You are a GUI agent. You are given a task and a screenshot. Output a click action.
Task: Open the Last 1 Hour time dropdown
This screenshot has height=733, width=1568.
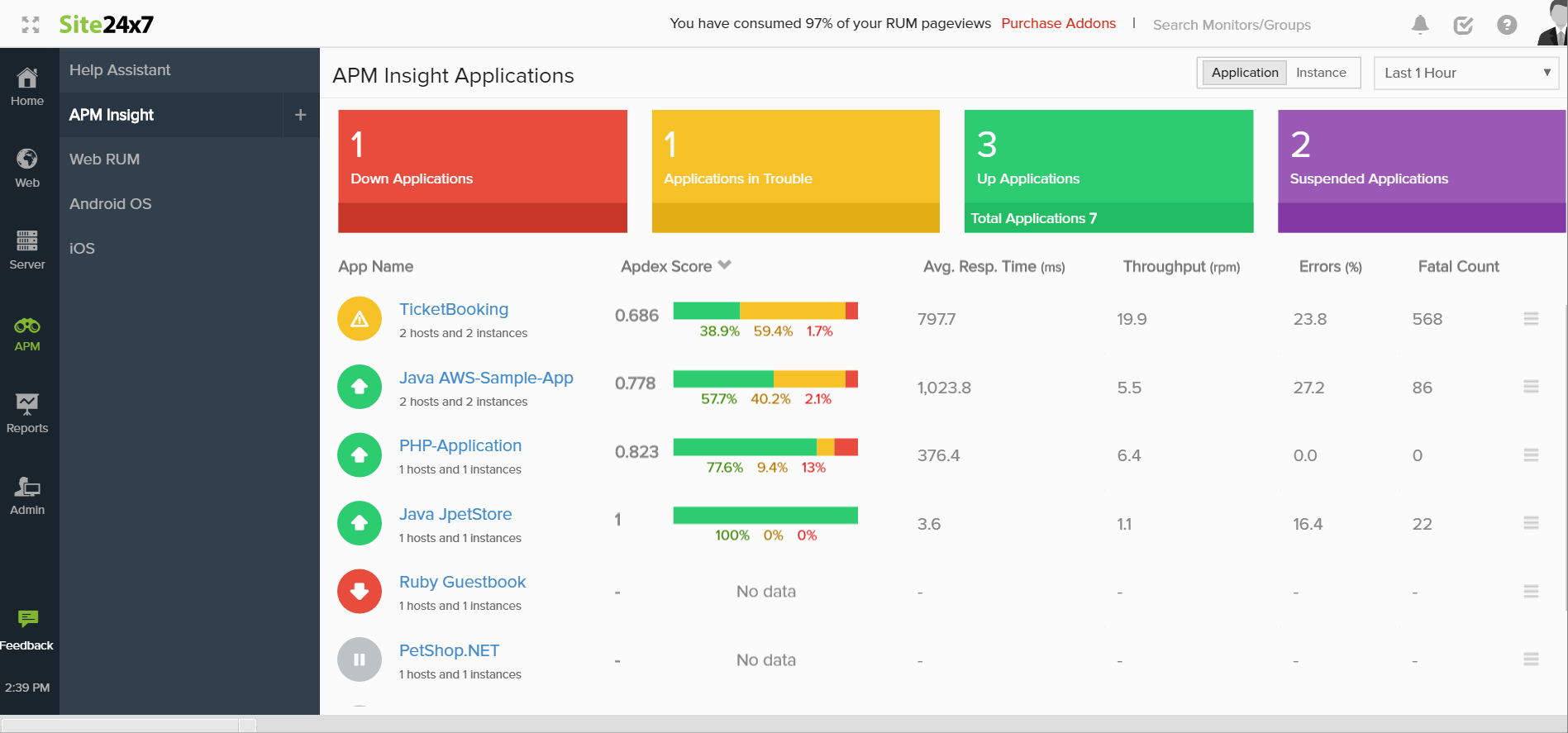click(1466, 73)
